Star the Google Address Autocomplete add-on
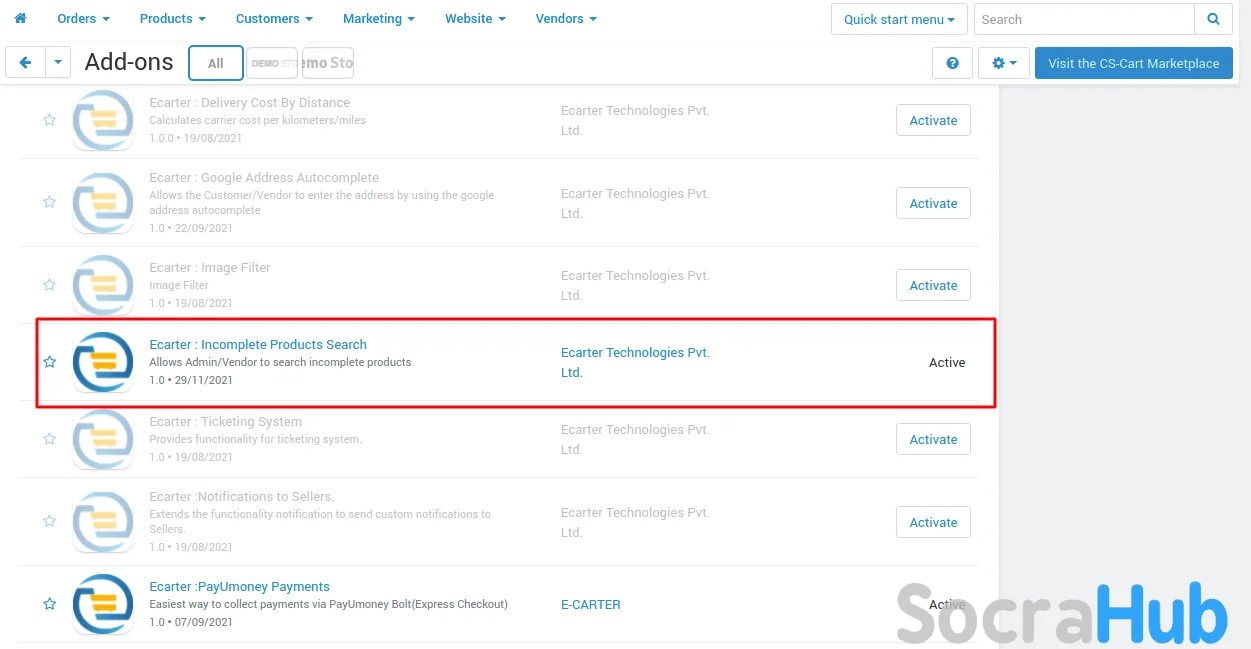 (49, 202)
